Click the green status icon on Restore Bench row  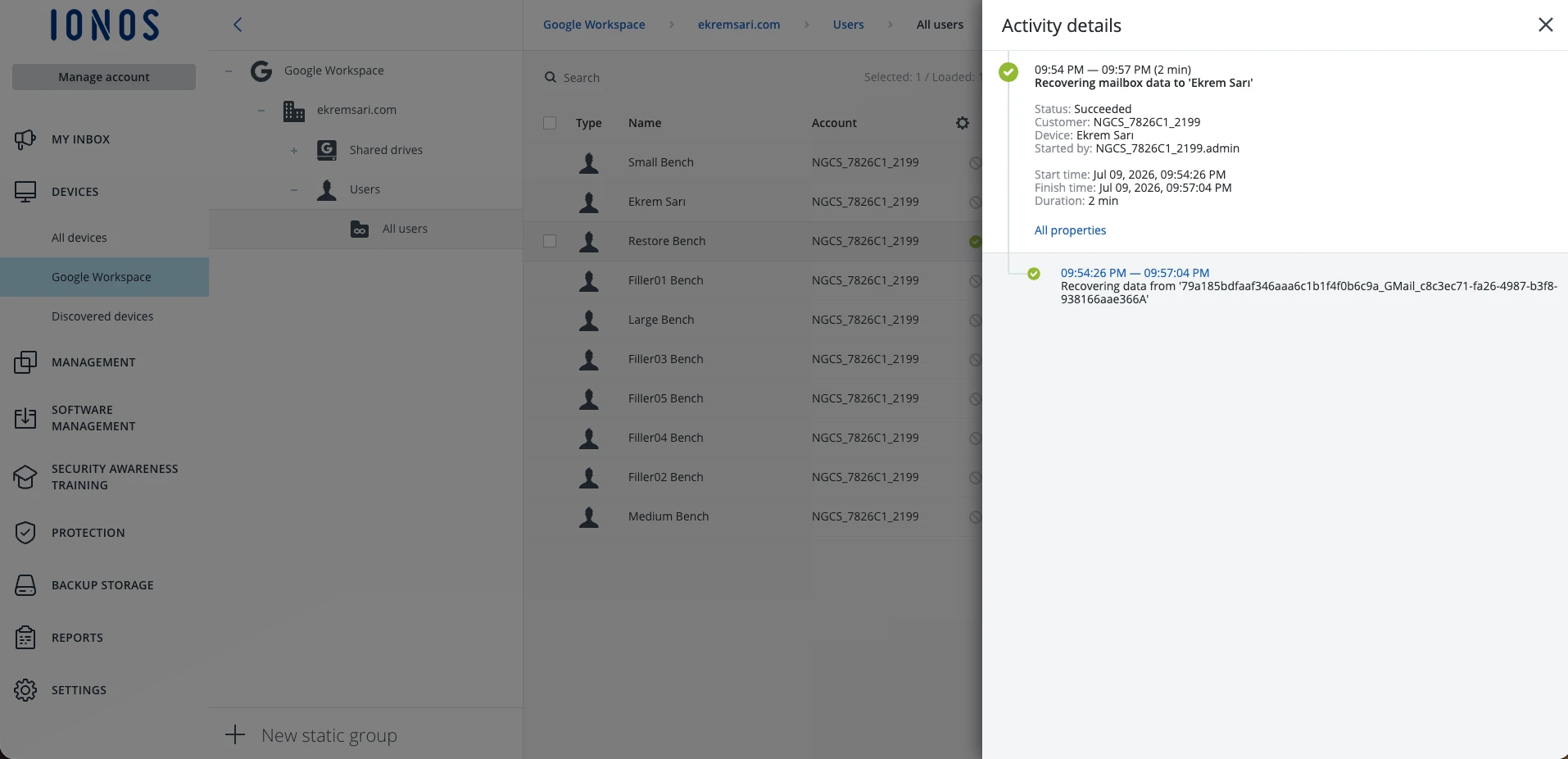click(x=975, y=241)
